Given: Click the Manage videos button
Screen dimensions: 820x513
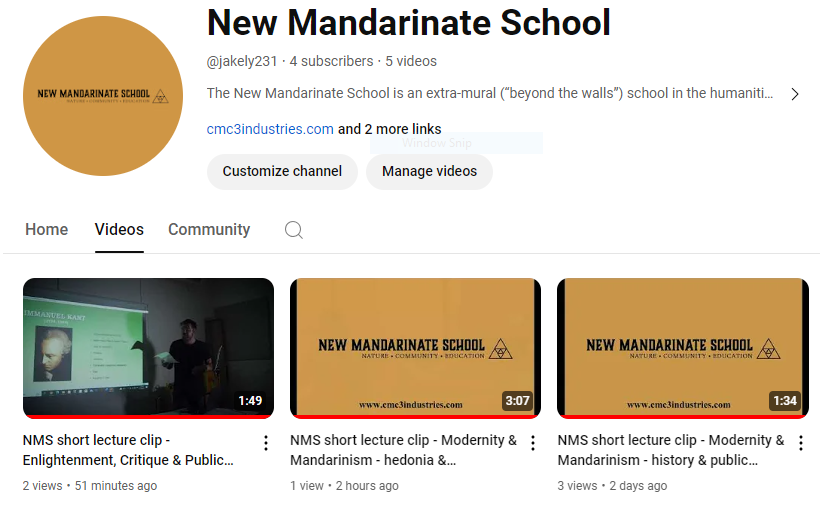Looking at the screenshot, I should coord(429,172).
